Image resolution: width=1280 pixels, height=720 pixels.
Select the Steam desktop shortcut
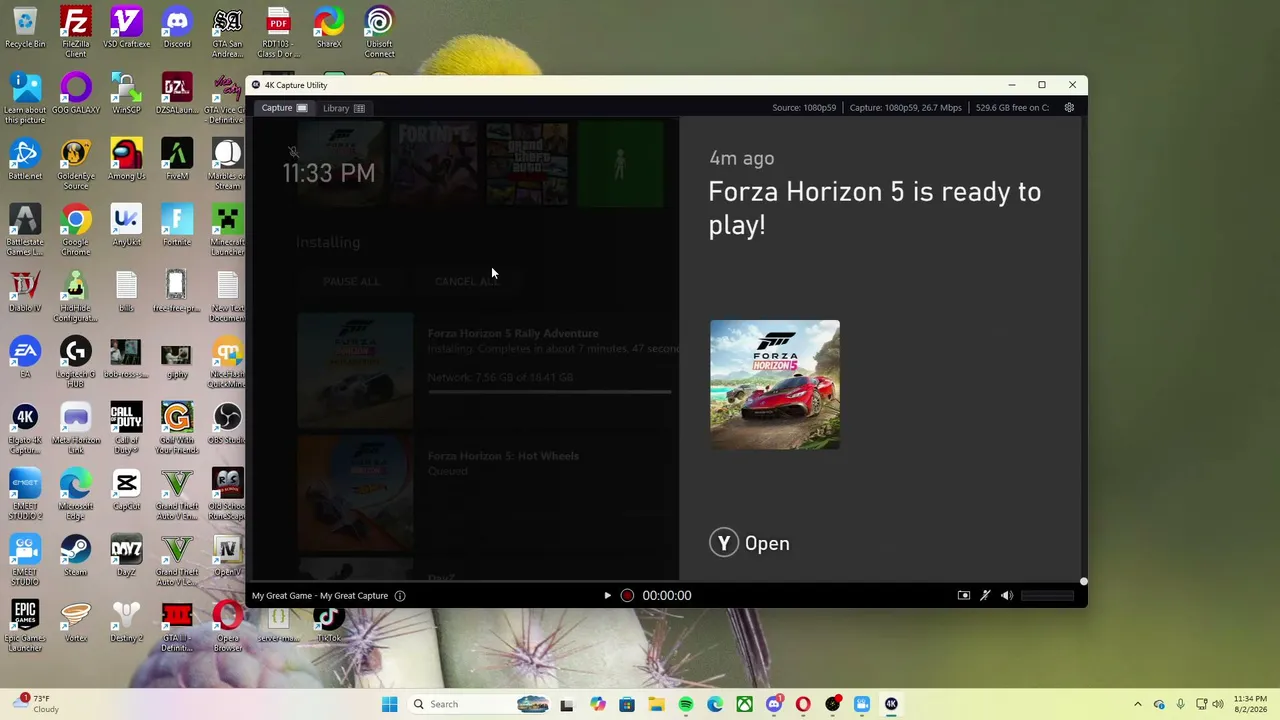76,556
